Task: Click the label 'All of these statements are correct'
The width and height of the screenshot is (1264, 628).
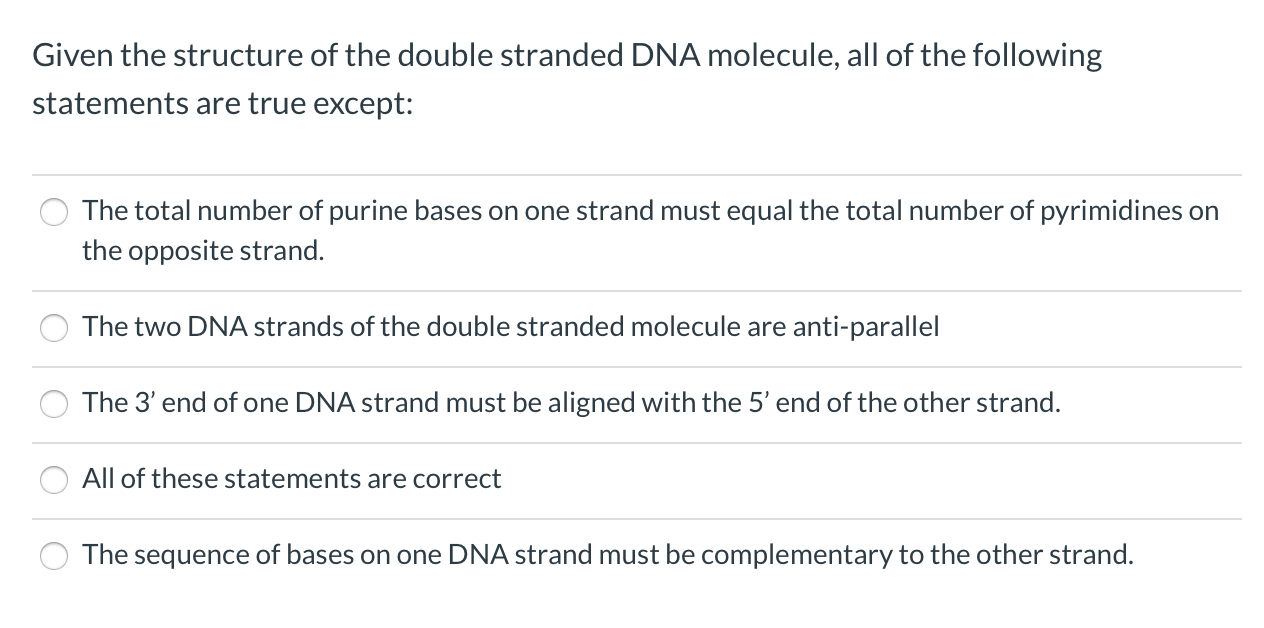Action: coord(291,478)
